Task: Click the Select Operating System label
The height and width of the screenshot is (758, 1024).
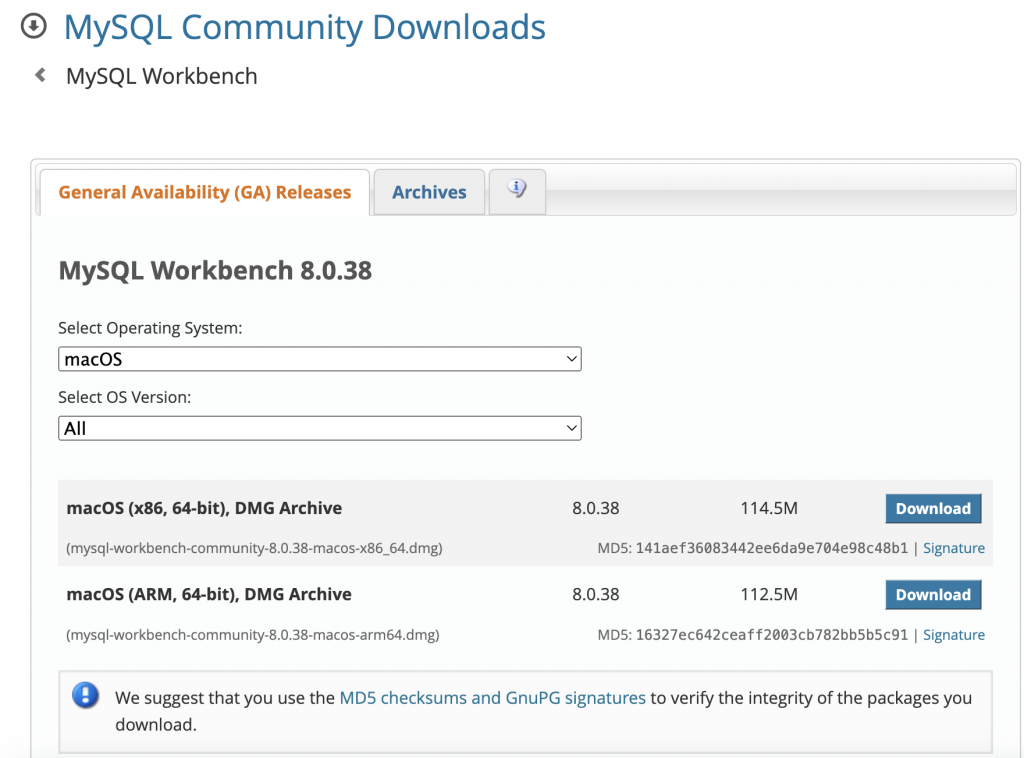Action: (x=150, y=328)
